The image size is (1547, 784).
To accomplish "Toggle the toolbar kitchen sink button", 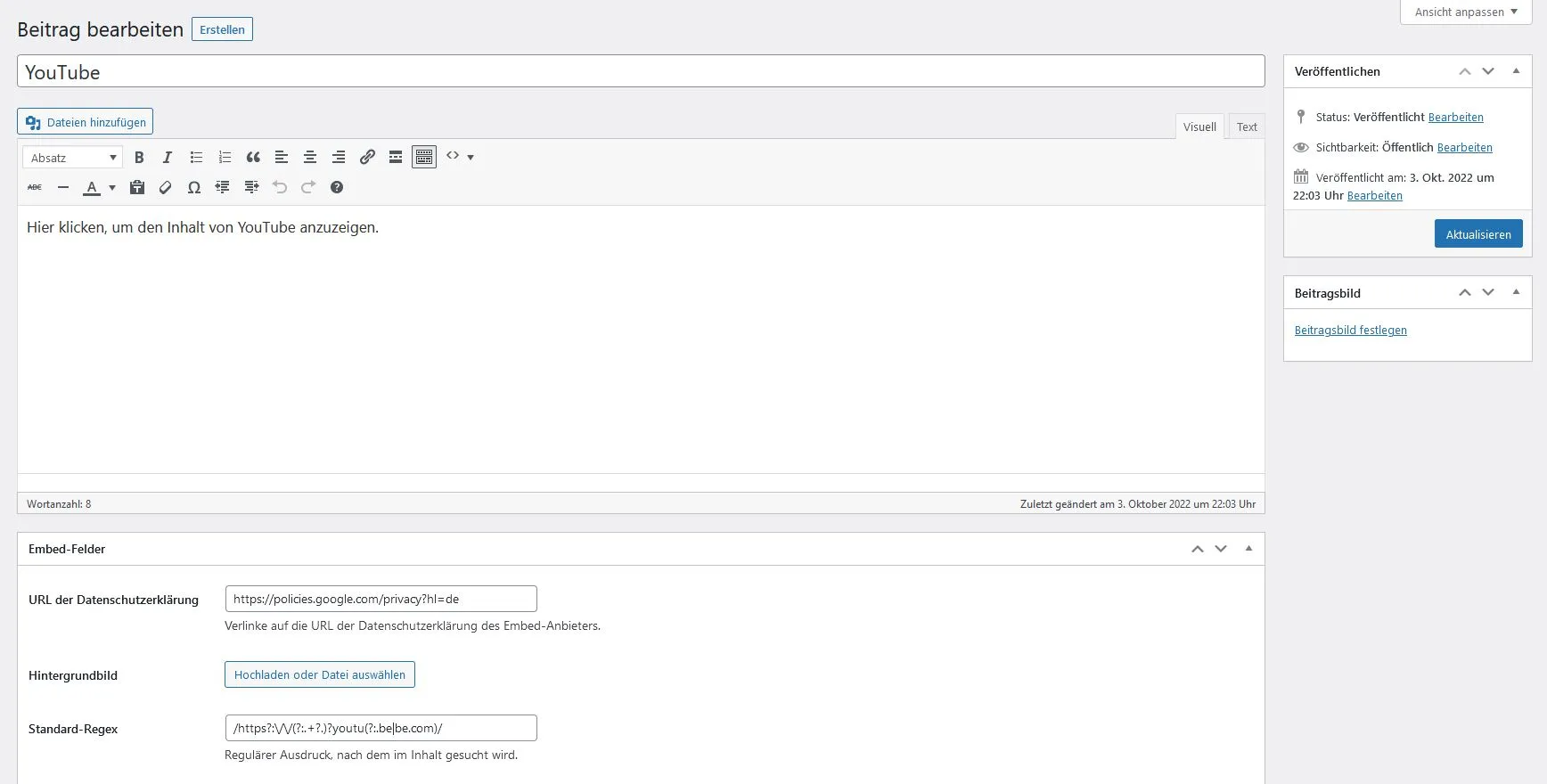I will (x=424, y=158).
